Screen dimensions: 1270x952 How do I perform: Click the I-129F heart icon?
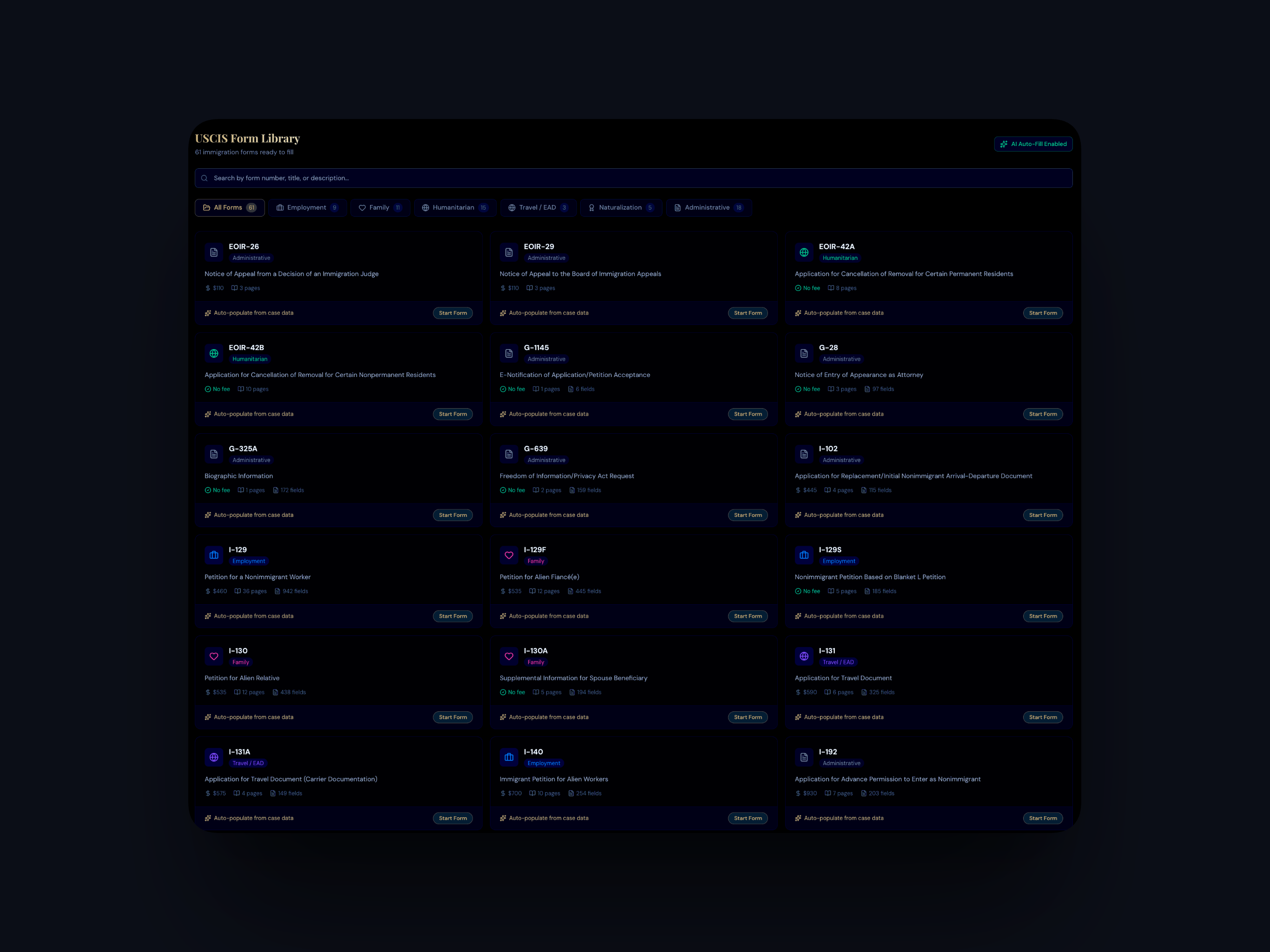(x=509, y=555)
